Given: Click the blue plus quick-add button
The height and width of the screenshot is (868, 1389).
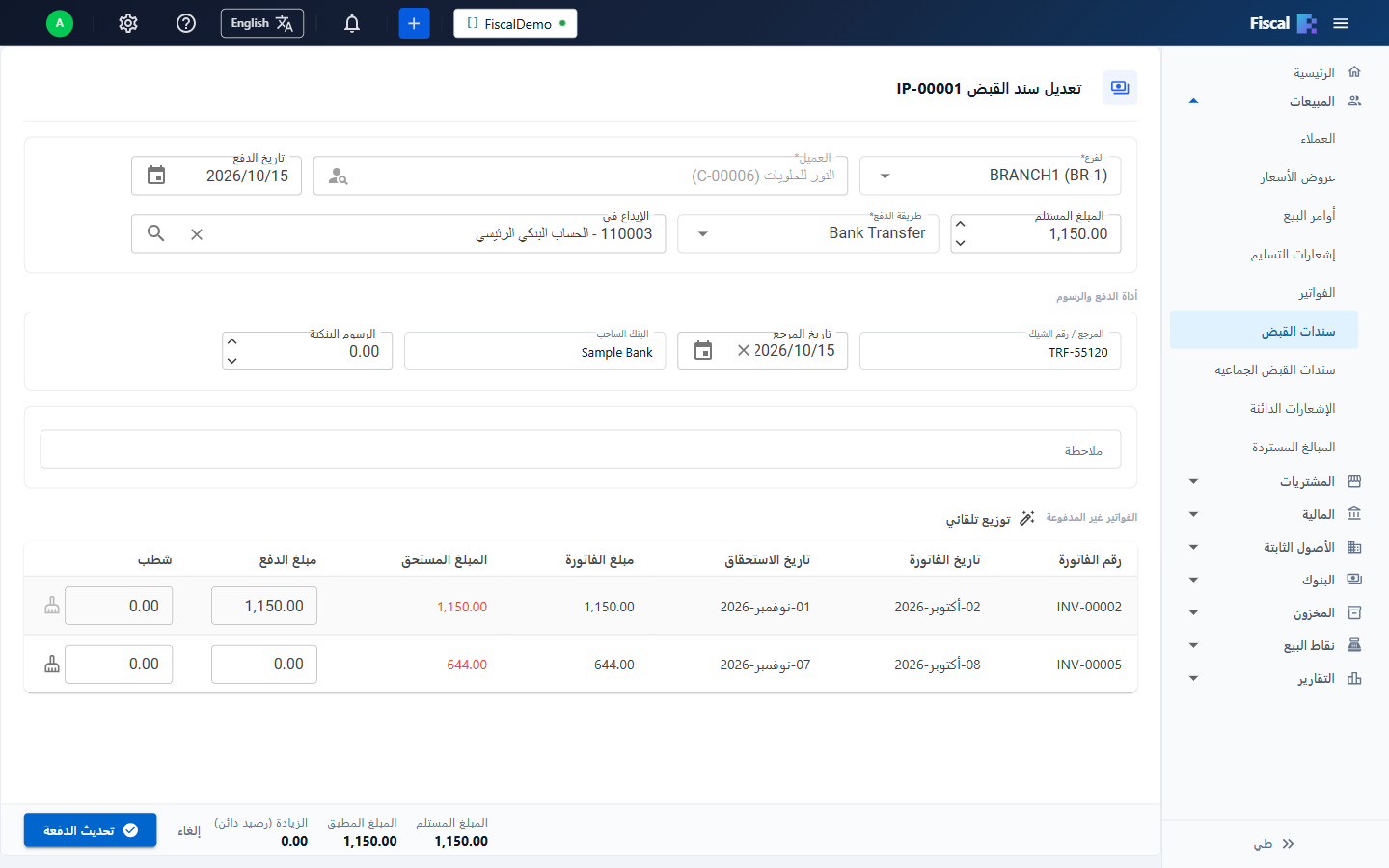Looking at the screenshot, I should coord(414,23).
